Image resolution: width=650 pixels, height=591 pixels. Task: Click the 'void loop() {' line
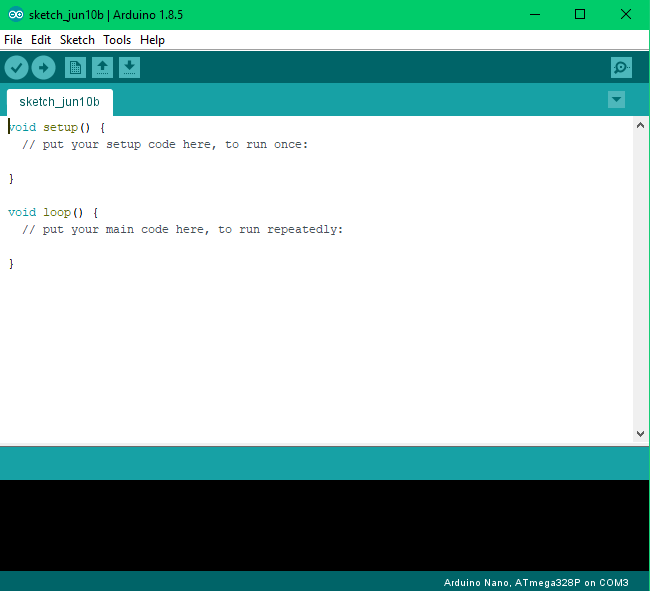[53, 213]
